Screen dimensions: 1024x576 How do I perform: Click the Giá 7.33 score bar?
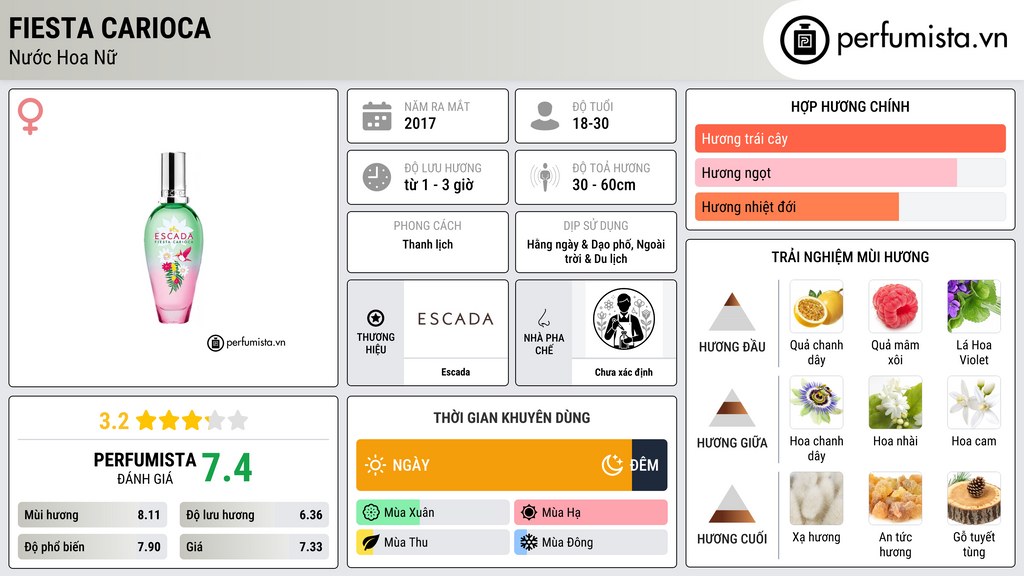pyautogui.click(x=254, y=547)
